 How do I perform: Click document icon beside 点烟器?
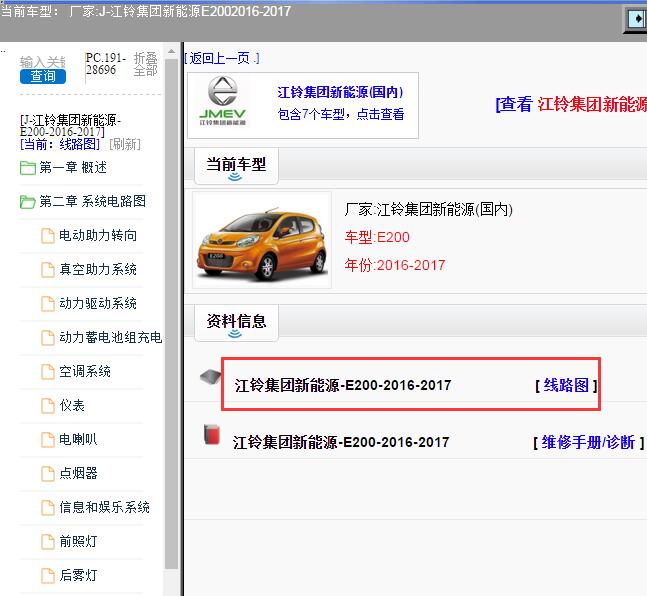click(x=47, y=473)
